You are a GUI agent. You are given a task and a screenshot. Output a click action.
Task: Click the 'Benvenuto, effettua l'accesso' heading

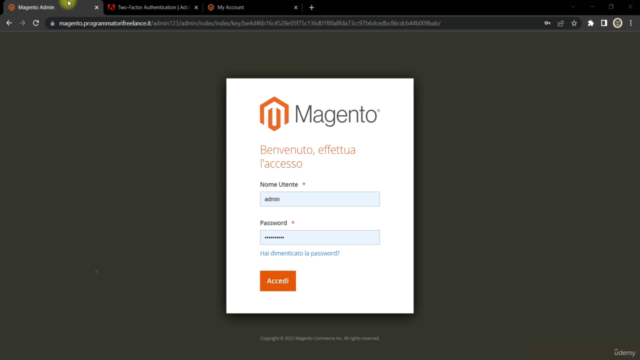[308, 157]
